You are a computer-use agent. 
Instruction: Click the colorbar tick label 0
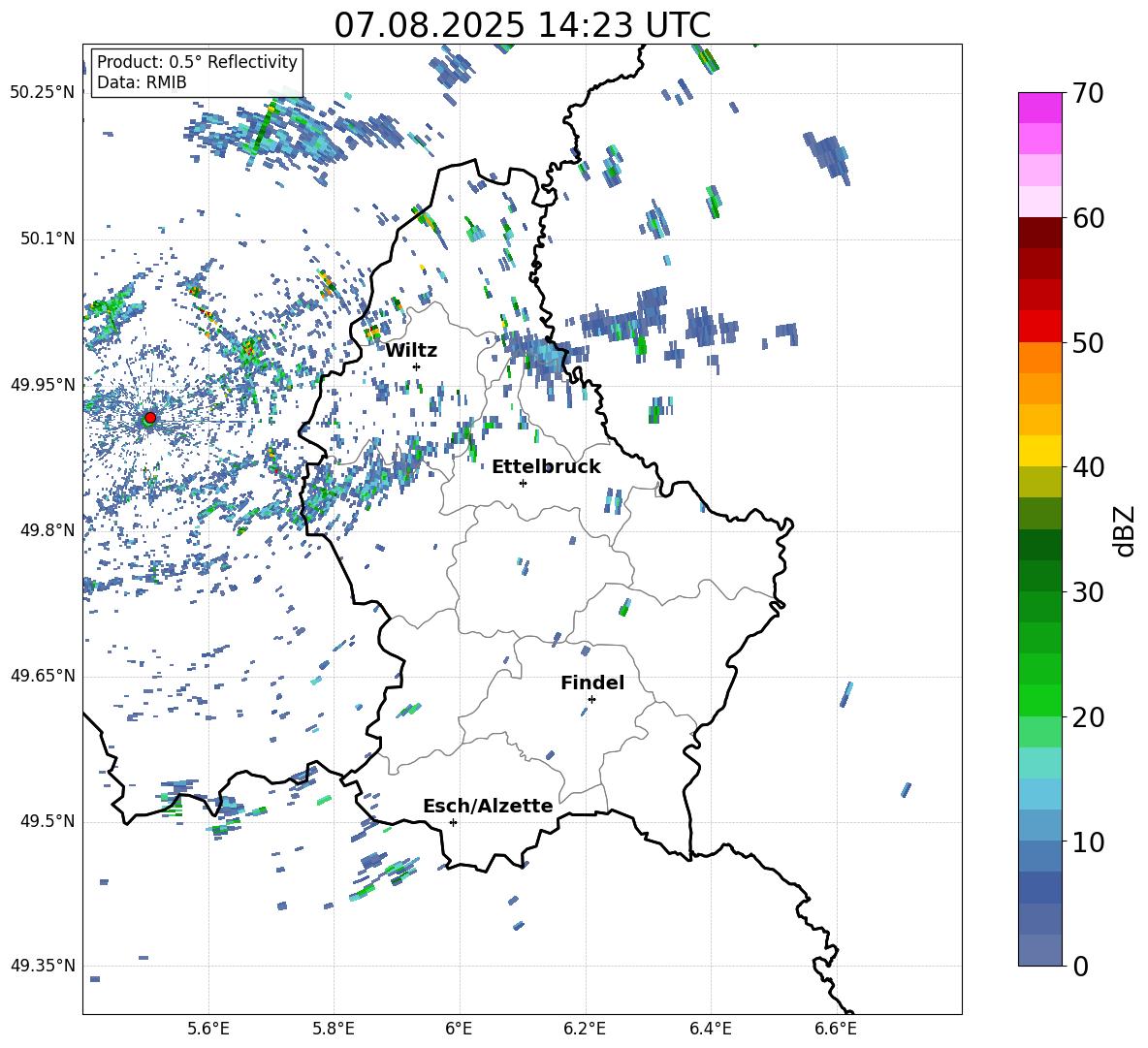tap(1080, 966)
